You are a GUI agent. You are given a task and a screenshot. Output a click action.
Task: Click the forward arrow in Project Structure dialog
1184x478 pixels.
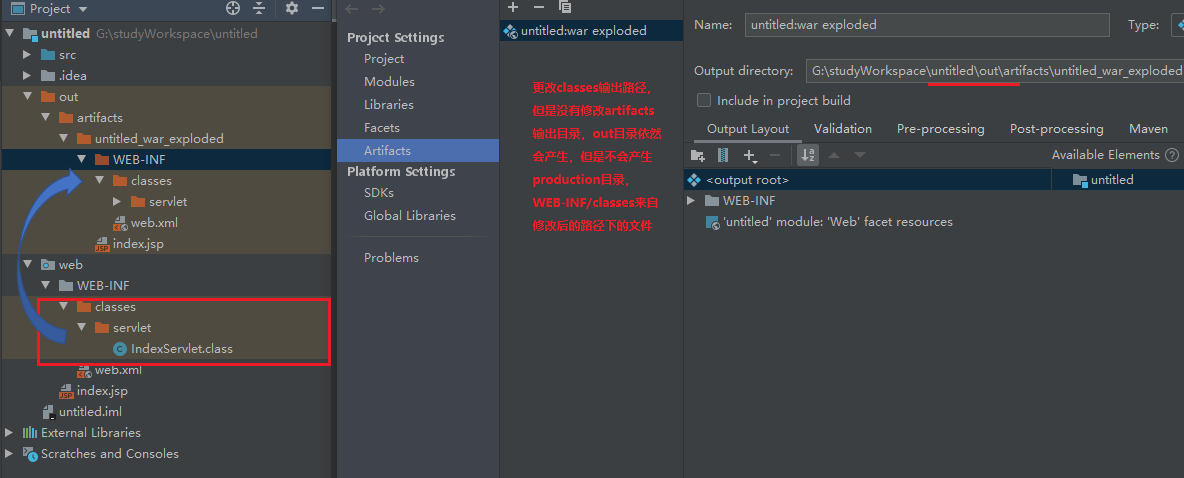(378, 9)
